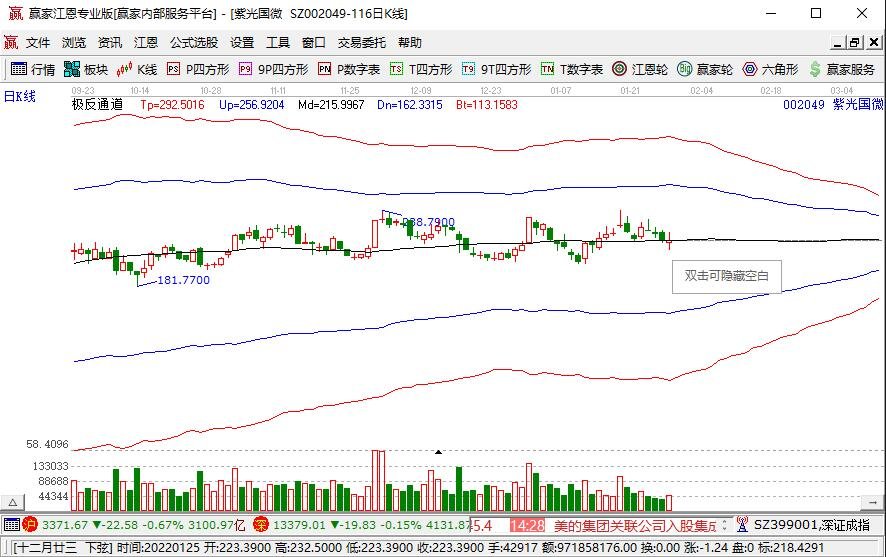Click the 14:28 news time stamp
Viewport: 886px width, 557px height.
(527, 525)
